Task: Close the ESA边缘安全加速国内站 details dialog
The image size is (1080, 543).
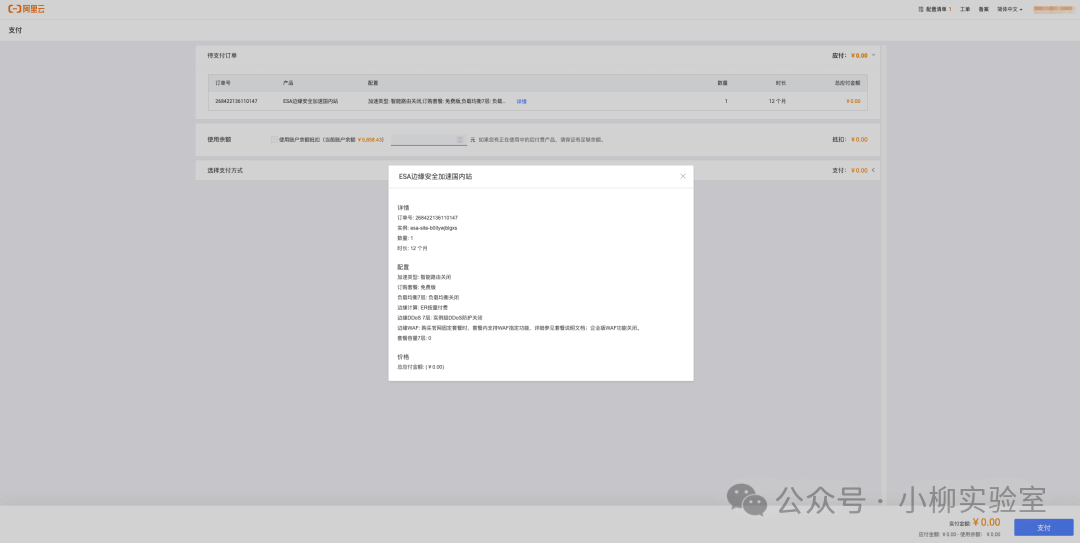Action: pyautogui.click(x=683, y=176)
